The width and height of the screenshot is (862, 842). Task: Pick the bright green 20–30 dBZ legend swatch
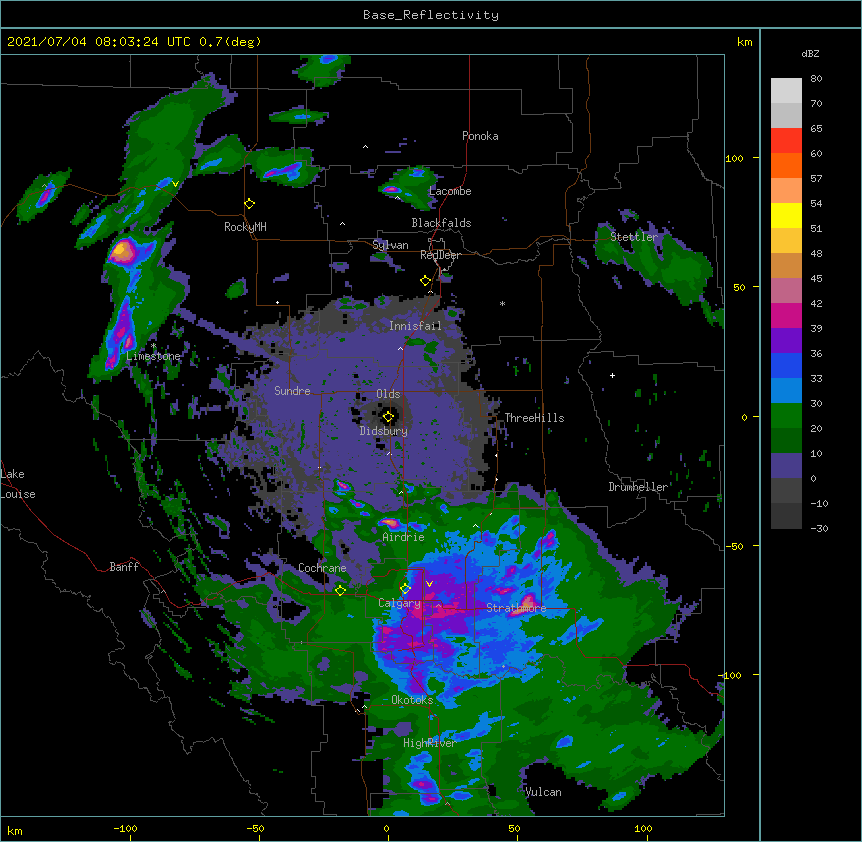[786, 416]
